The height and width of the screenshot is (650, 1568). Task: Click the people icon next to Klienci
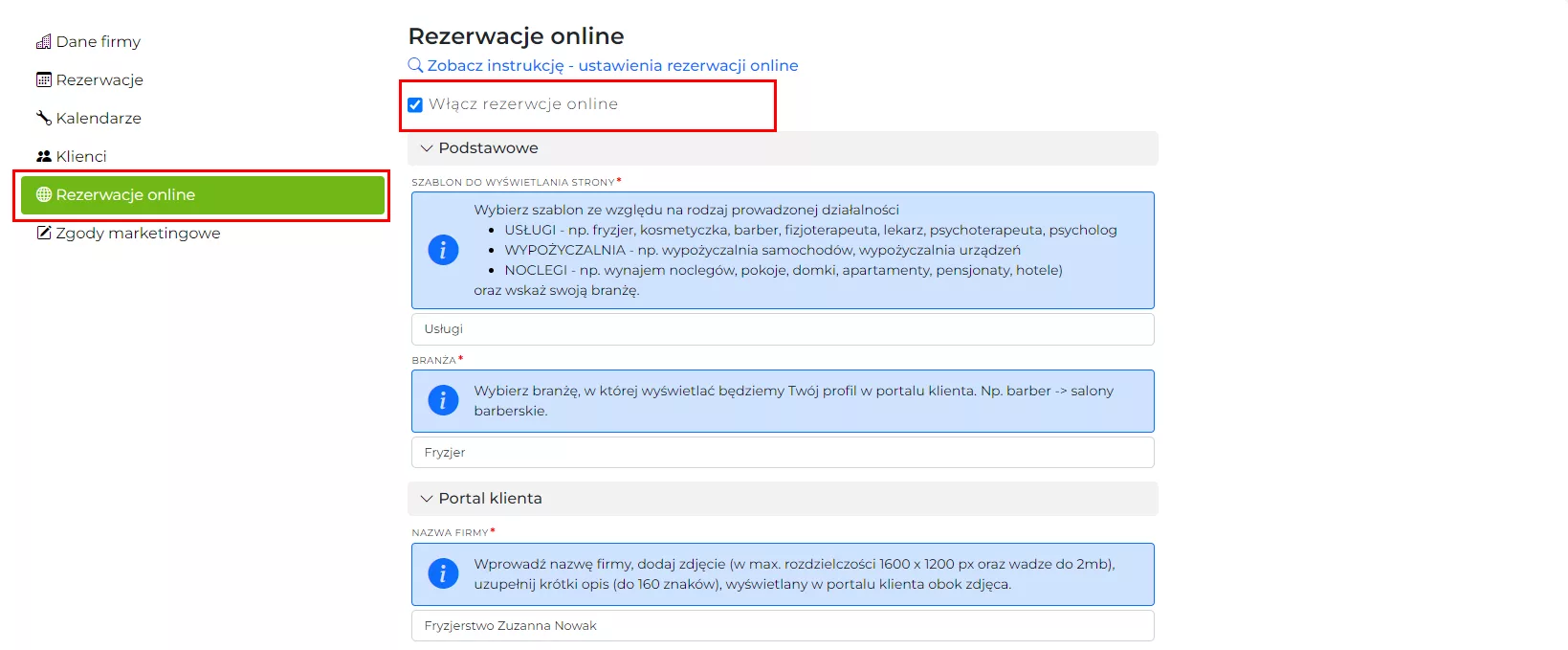pyautogui.click(x=43, y=157)
